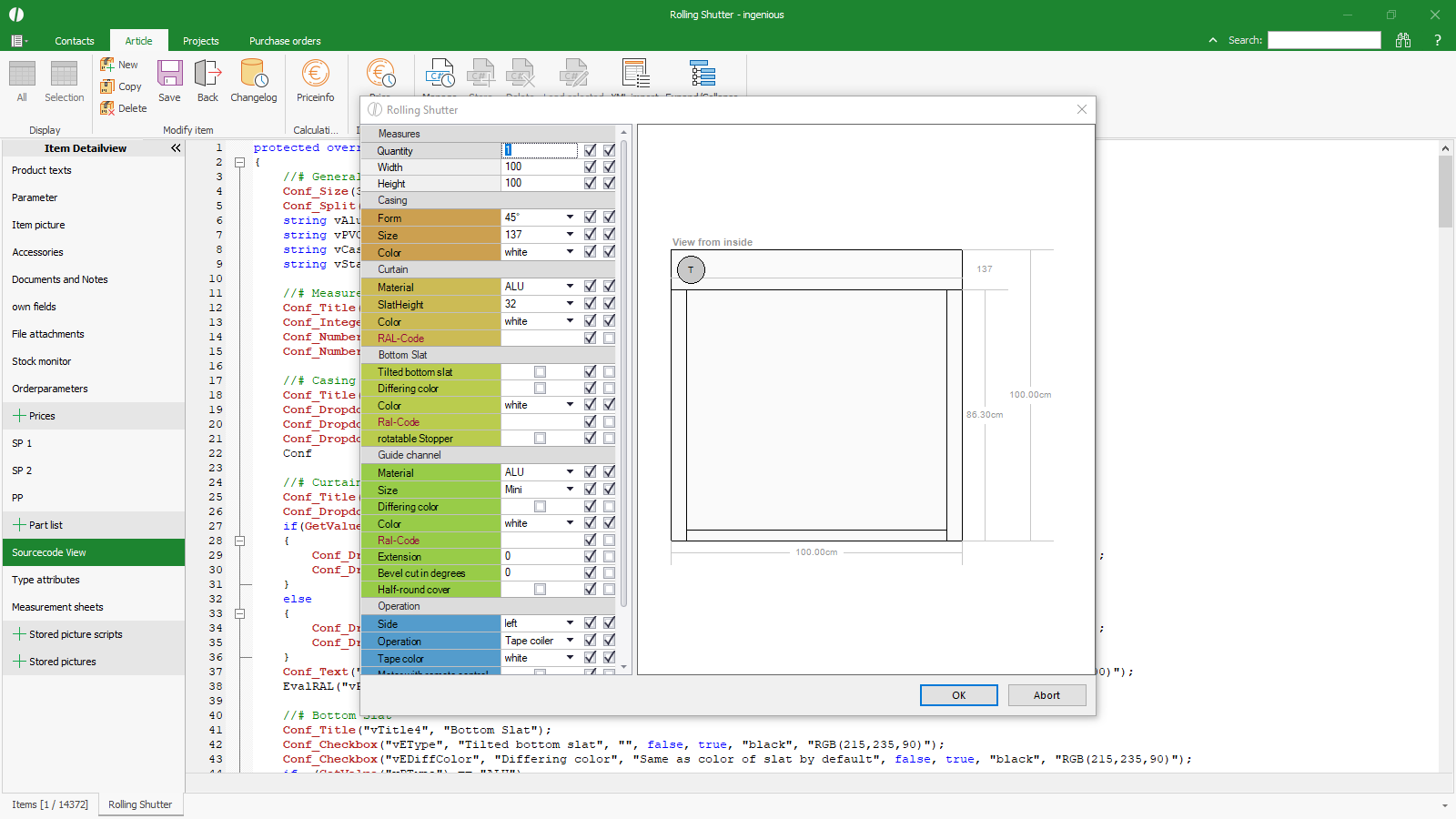Tick the Half-round cover checkbox

540,590
